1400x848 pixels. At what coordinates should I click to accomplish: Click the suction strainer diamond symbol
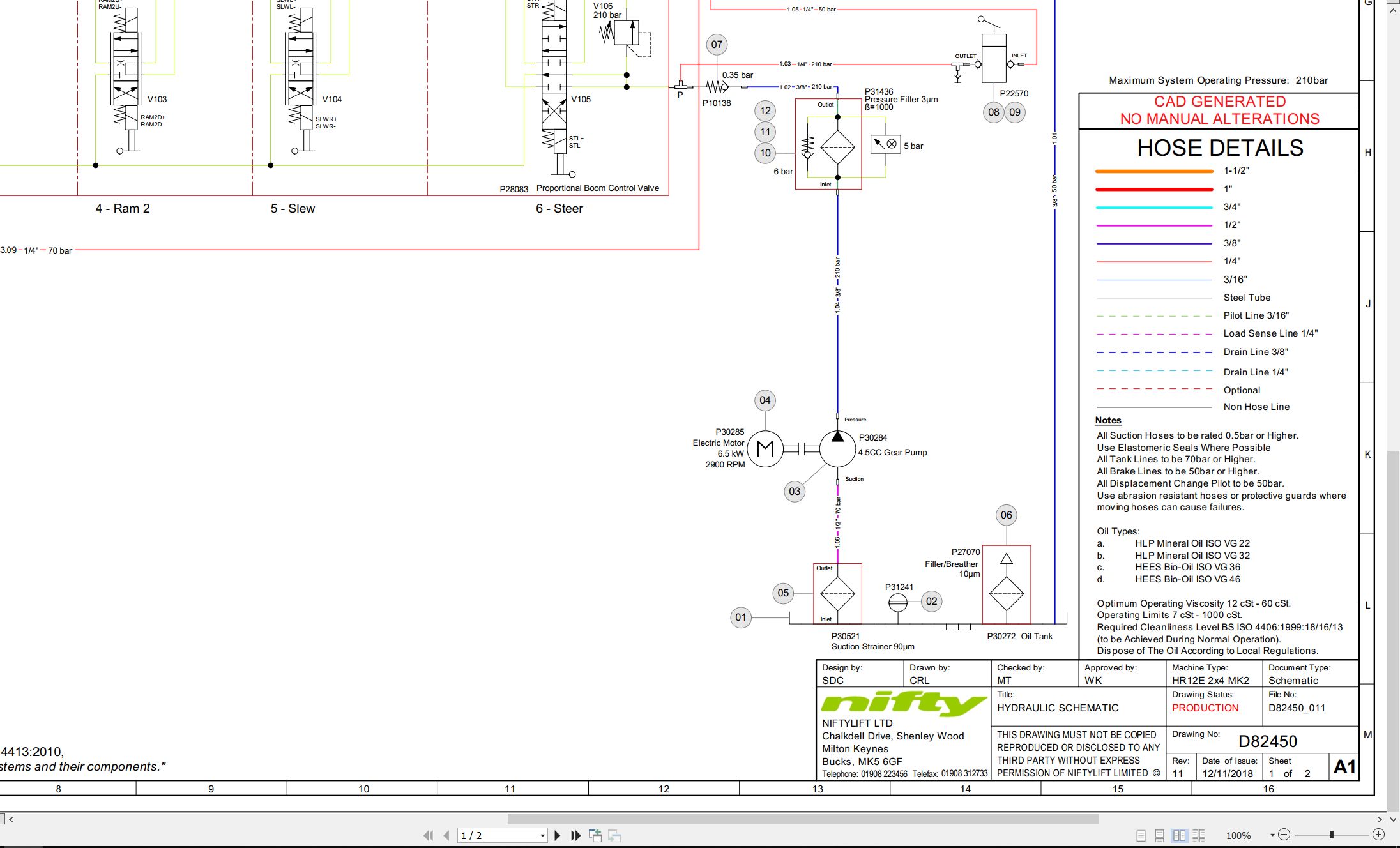[x=837, y=593]
